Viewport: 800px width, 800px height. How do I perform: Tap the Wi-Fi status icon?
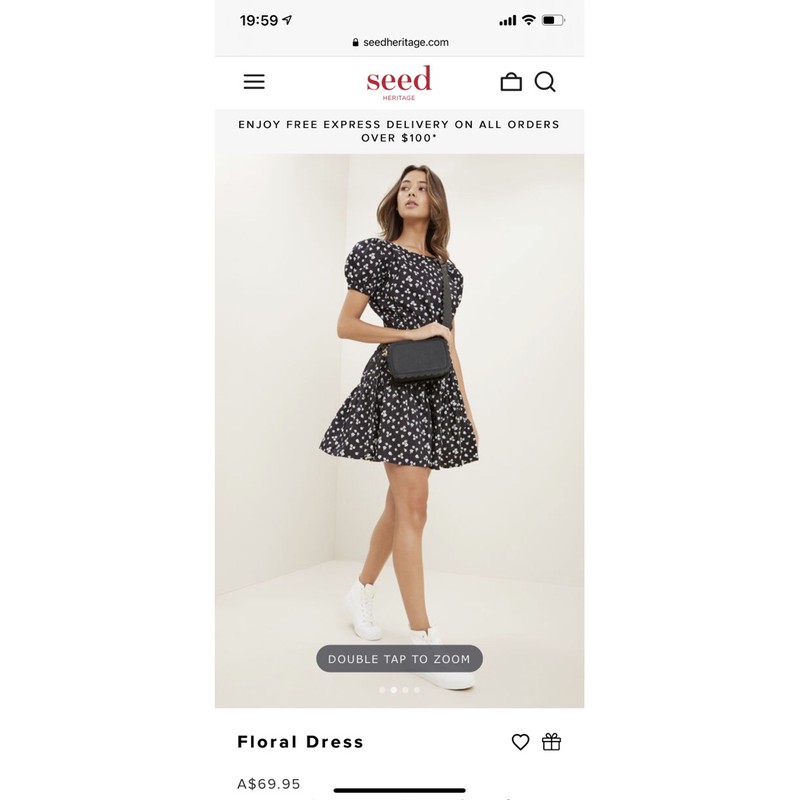coord(529,20)
